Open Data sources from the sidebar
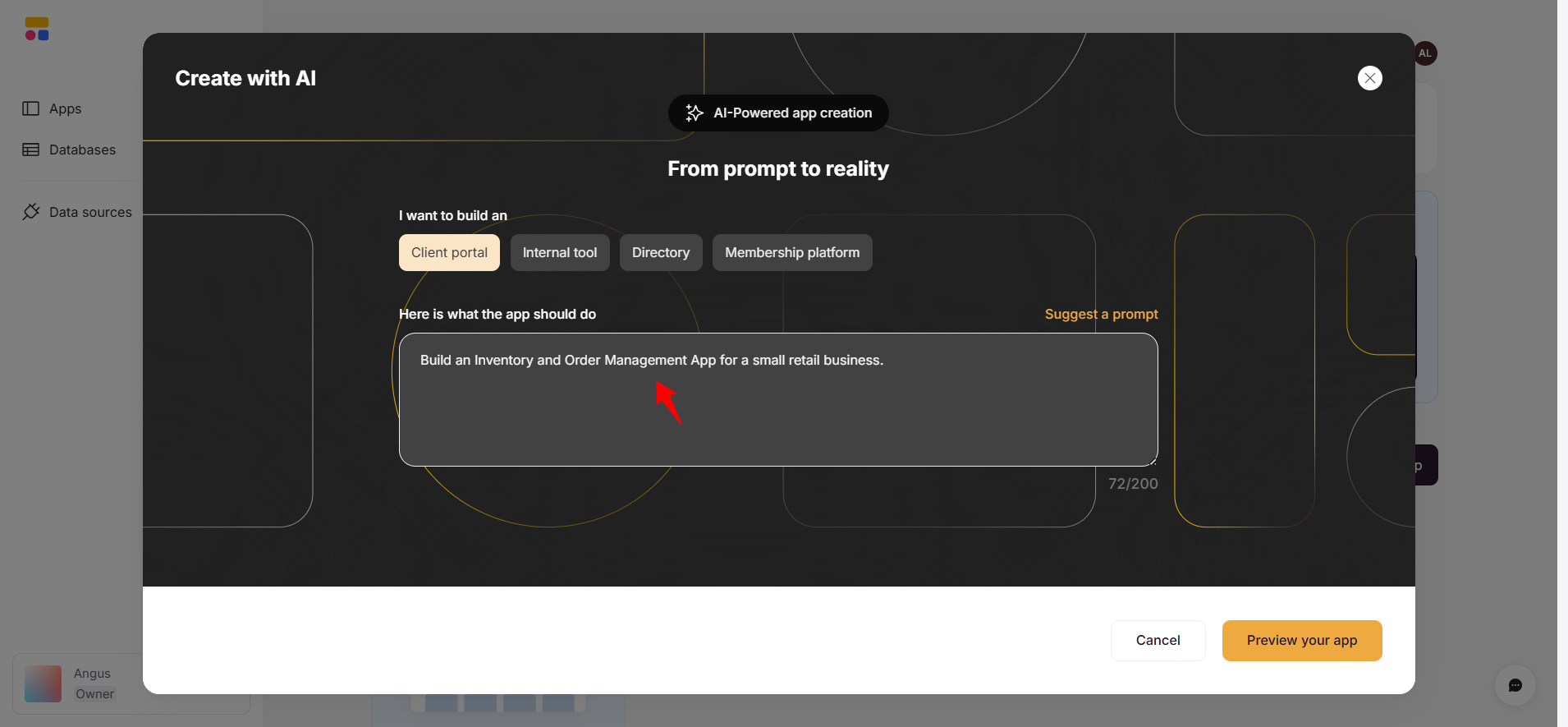Viewport: 1568px width, 727px height. (77, 212)
